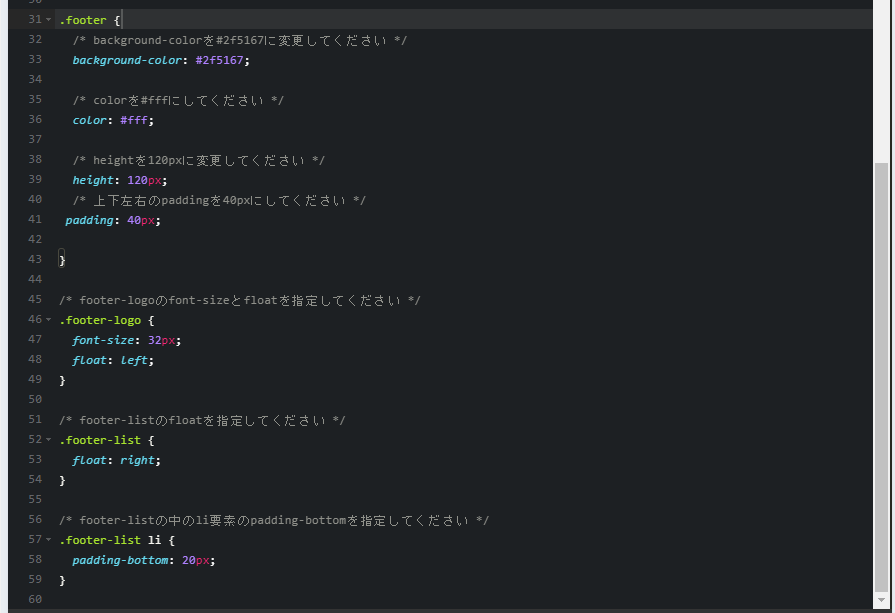Click the '#2f5167' color value
The image size is (895, 613).
219,60
